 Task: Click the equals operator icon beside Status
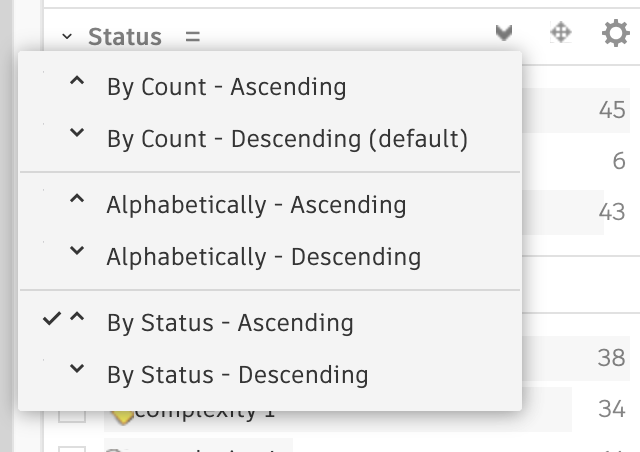pos(192,37)
